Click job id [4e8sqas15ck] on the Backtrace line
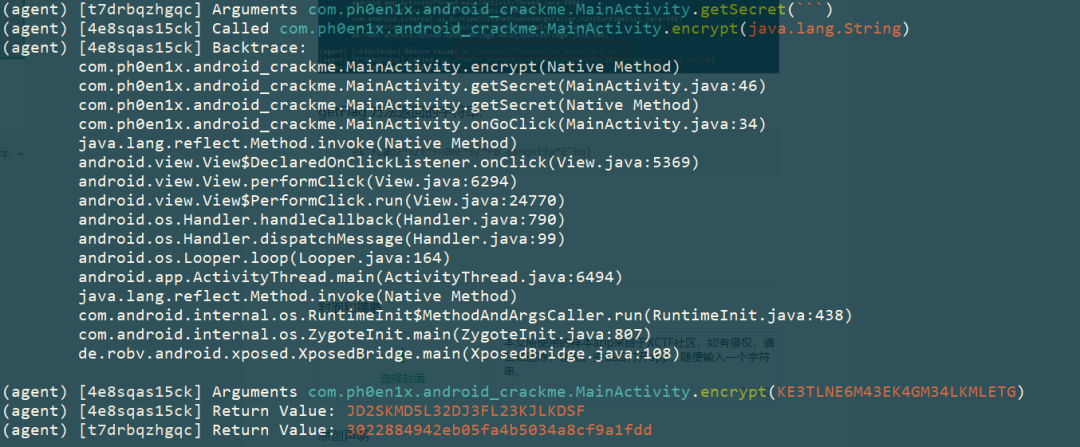This screenshot has width=1080, height=447. (x=141, y=48)
